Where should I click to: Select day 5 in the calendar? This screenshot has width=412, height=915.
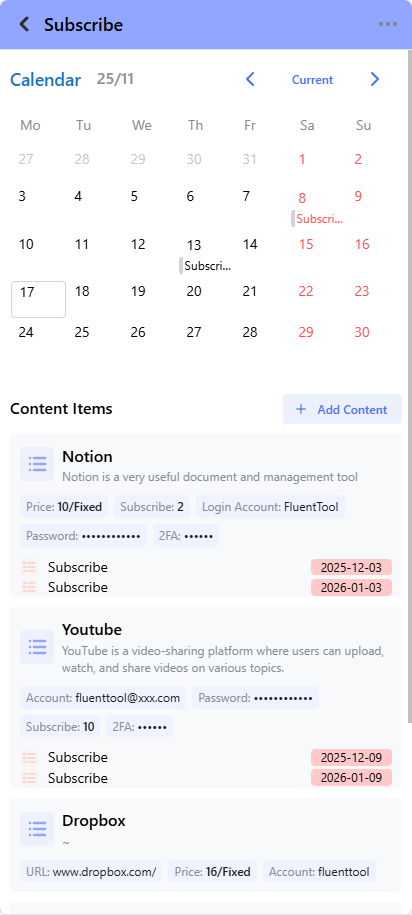point(134,196)
